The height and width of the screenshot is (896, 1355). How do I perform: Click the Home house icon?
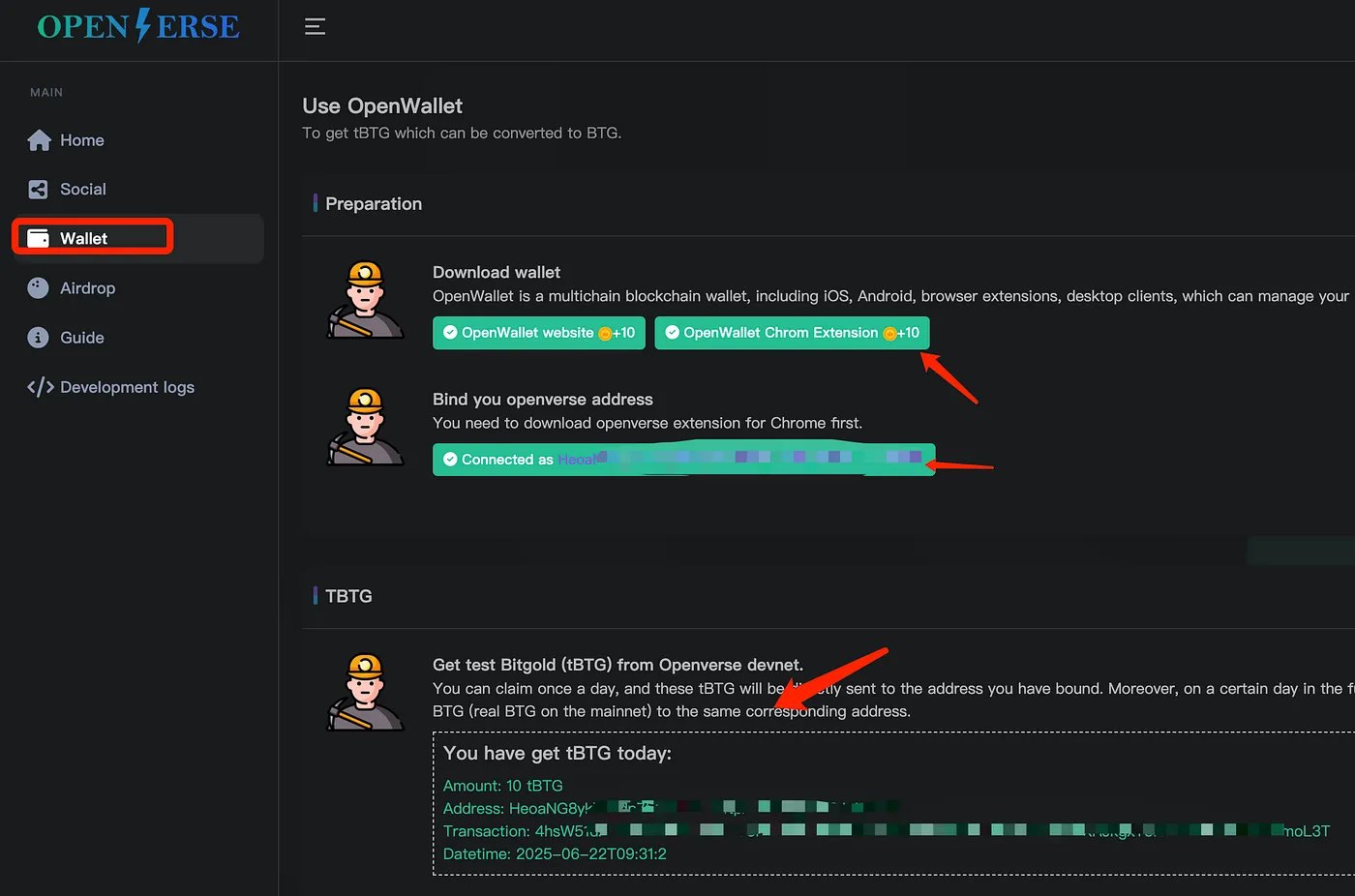point(39,140)
